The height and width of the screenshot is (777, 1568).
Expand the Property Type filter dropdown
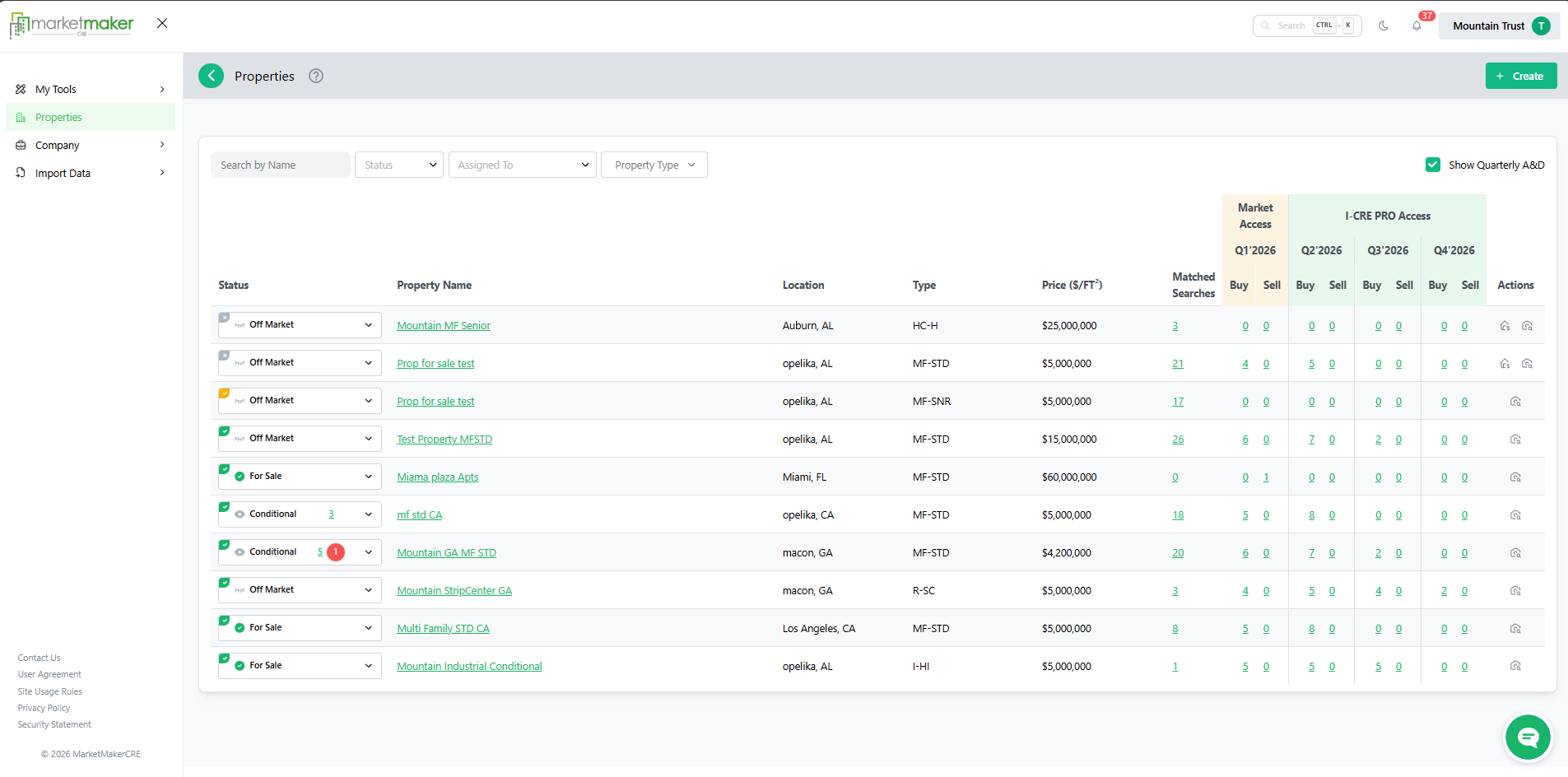click(654, 165)
